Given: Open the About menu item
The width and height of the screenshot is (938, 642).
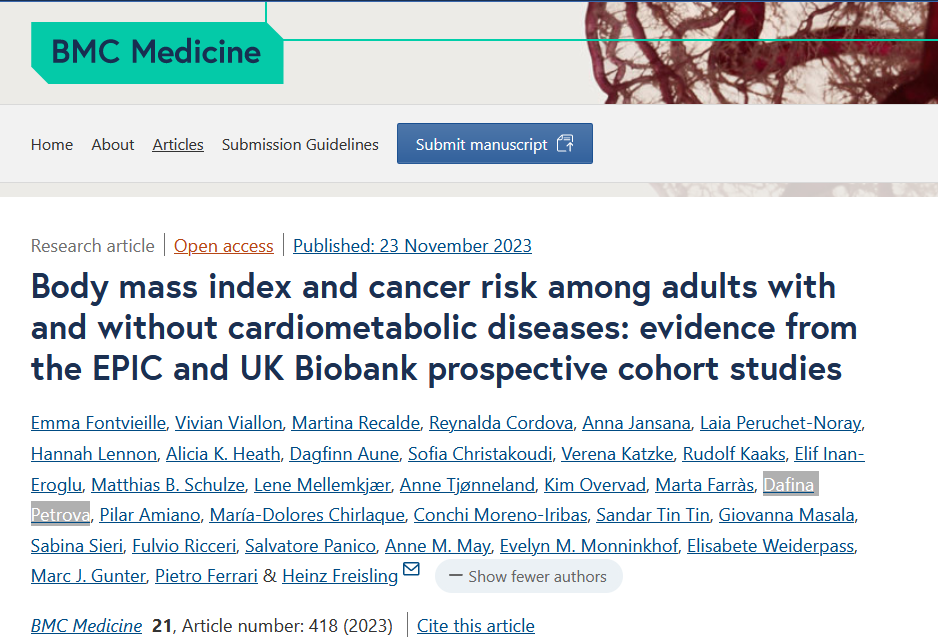Looking at the screenshot, I should coord(113,144).
